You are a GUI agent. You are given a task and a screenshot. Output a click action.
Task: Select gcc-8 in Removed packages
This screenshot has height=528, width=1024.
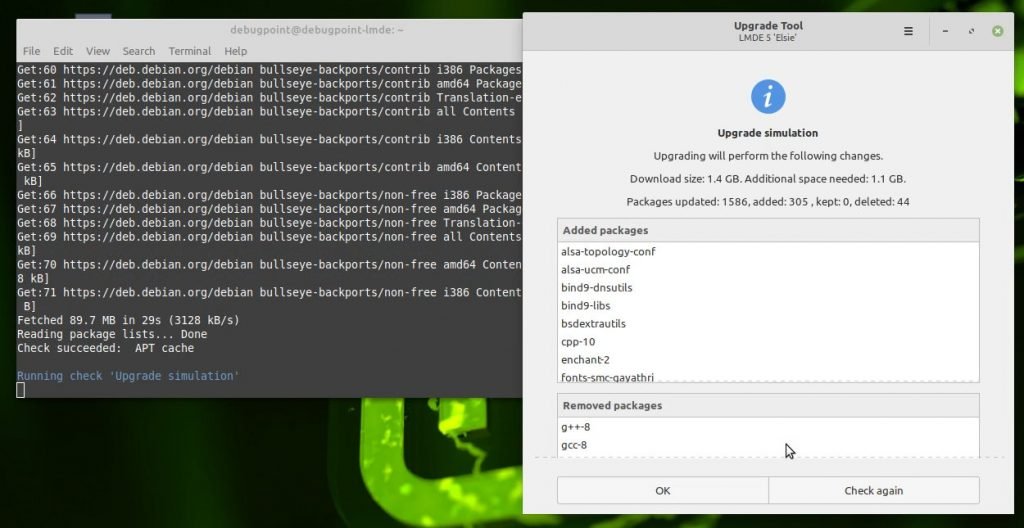click(x=575, y=445)
